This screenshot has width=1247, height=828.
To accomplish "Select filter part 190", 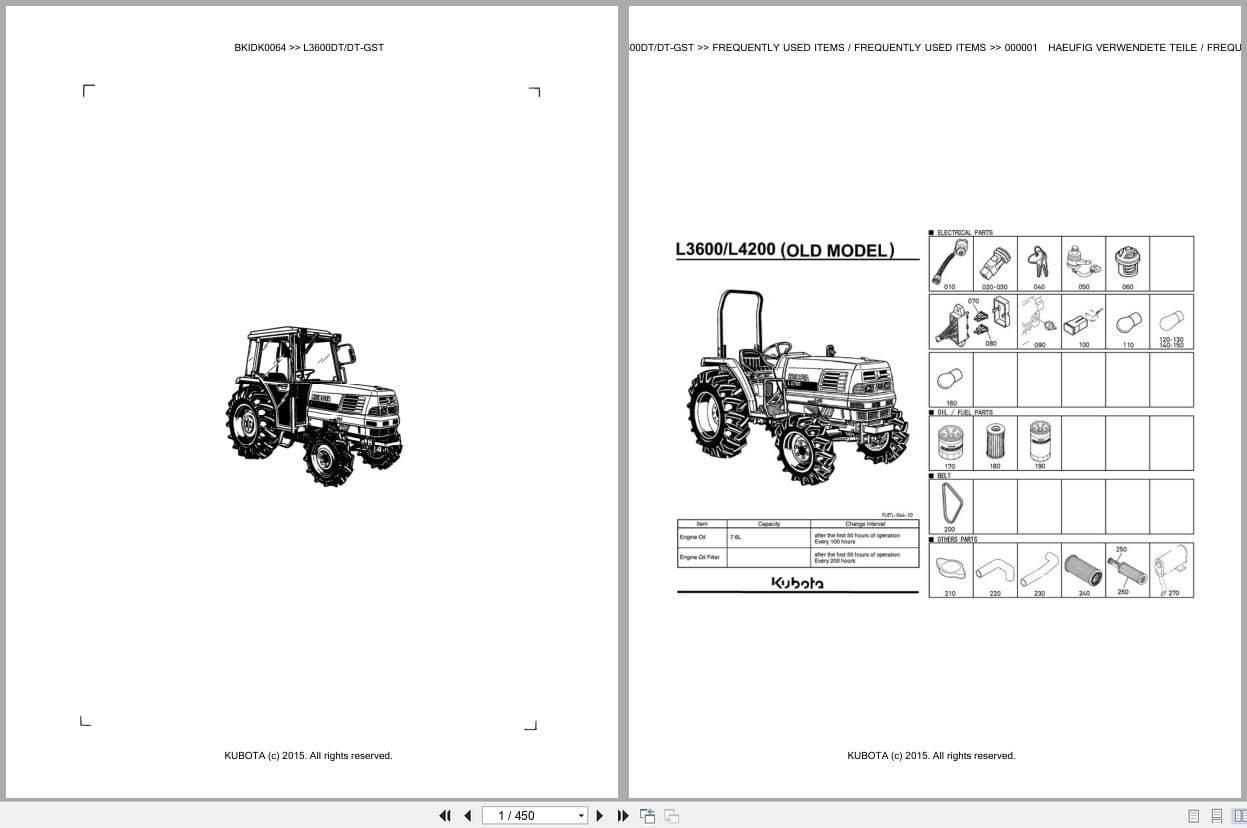I will click(1039, 443).
